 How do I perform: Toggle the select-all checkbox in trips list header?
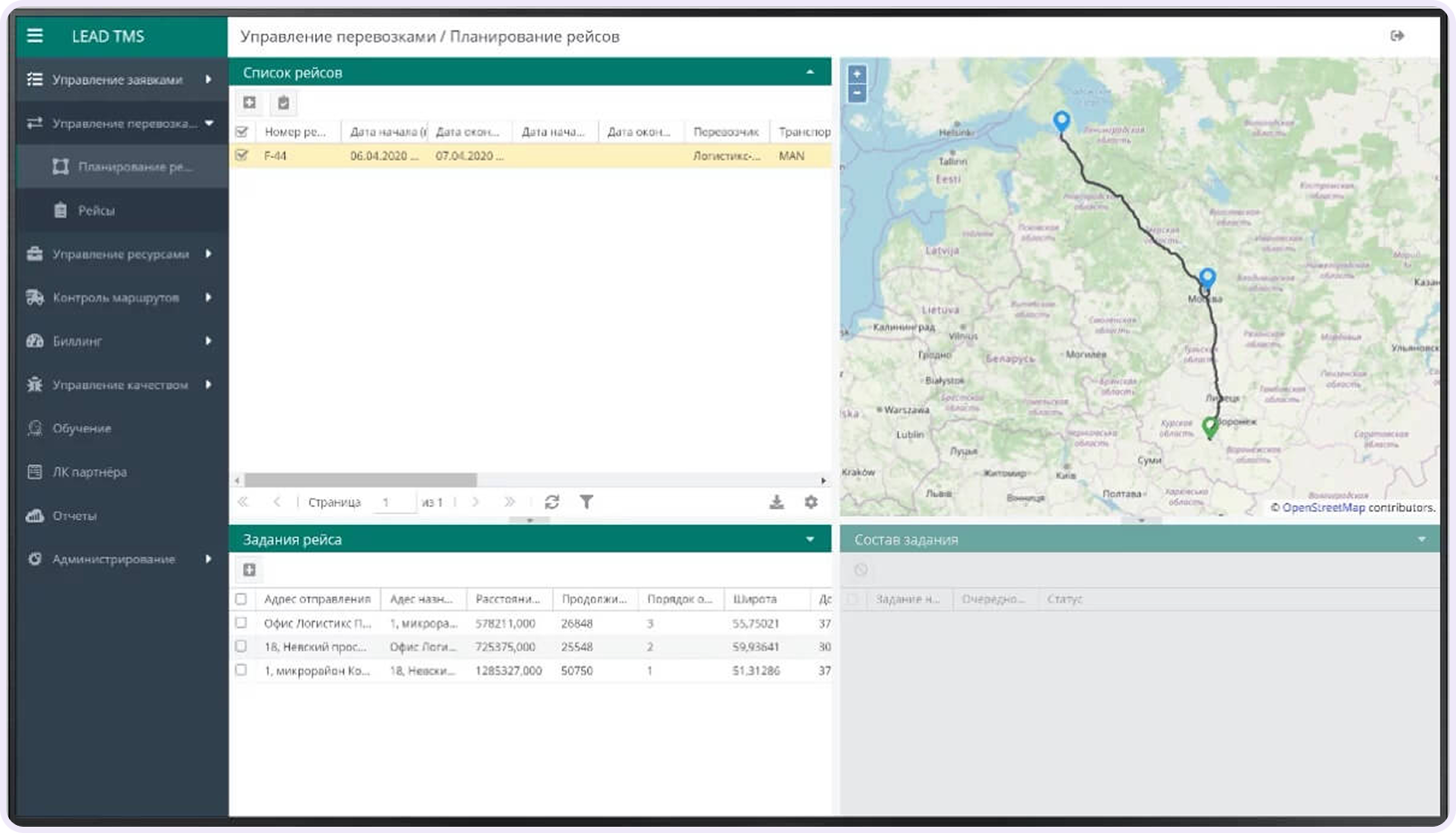click(x=241, y=132)
